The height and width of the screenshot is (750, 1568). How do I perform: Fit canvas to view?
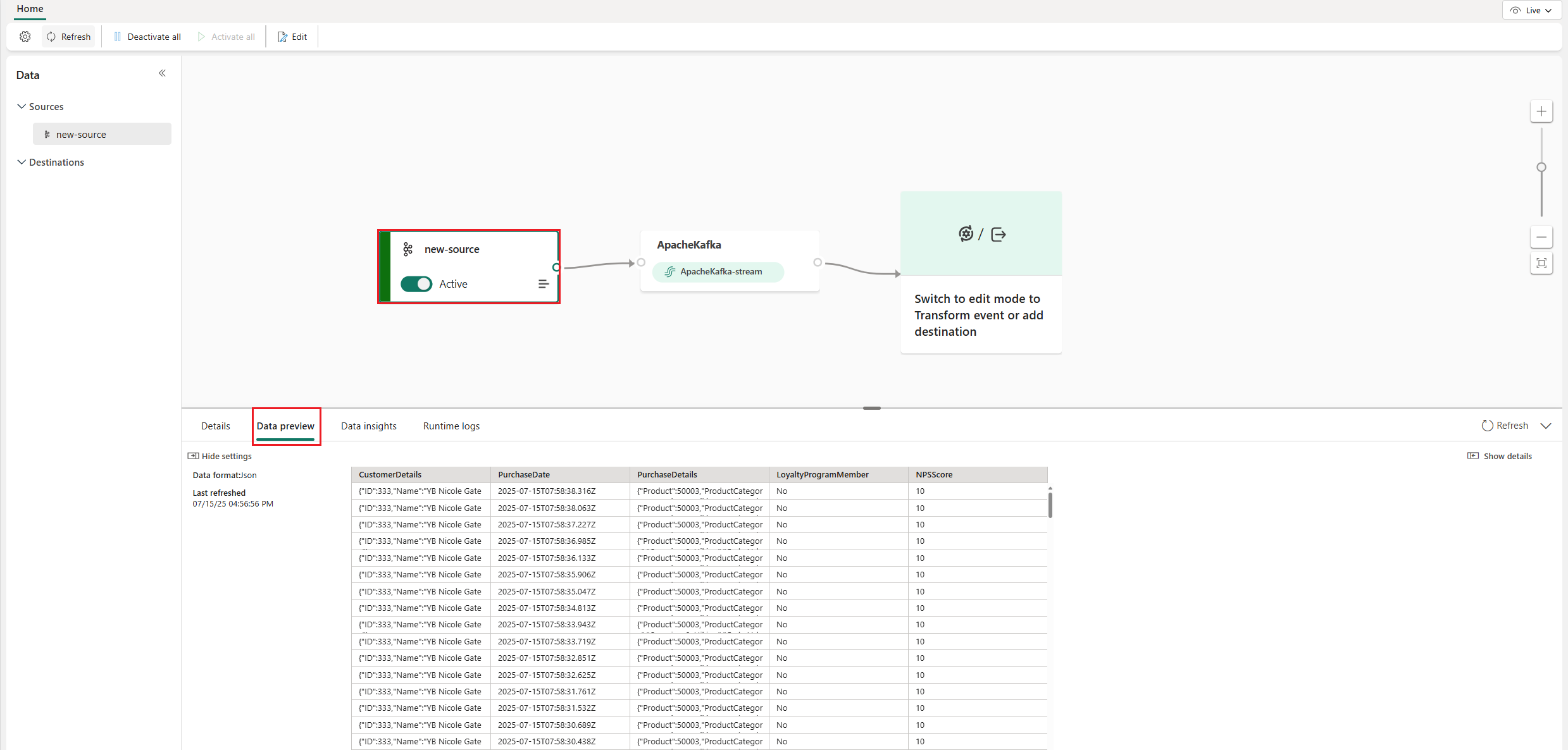(1541, 263)
